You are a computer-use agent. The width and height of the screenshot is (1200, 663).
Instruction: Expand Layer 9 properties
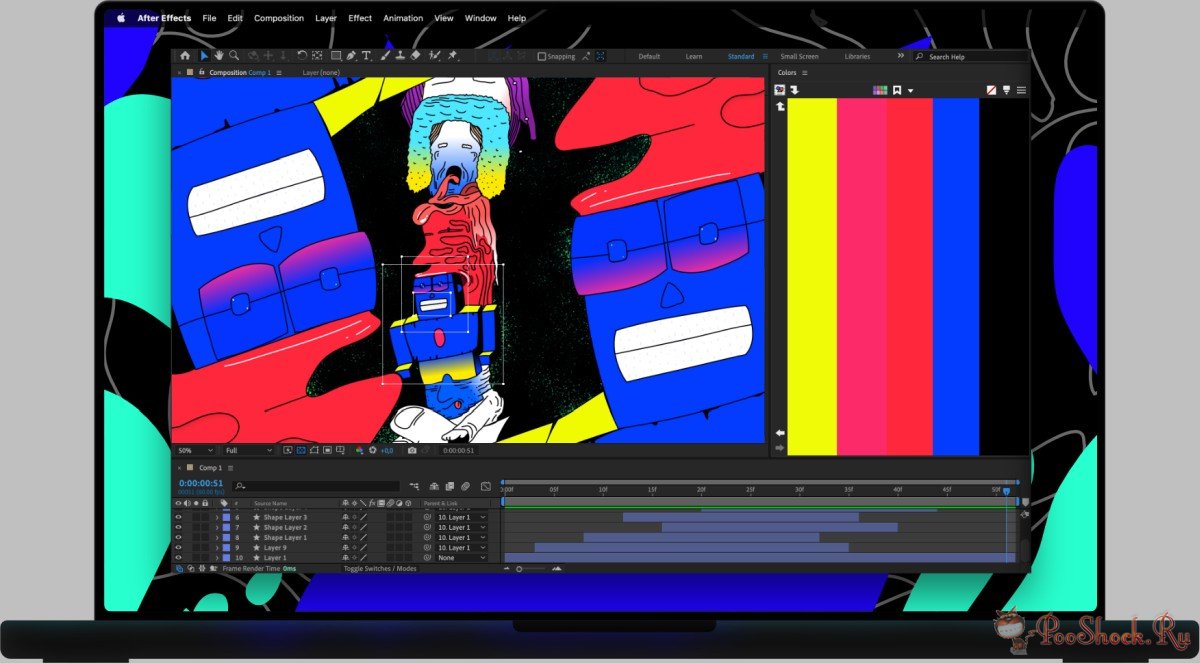(x=217, y=548)
